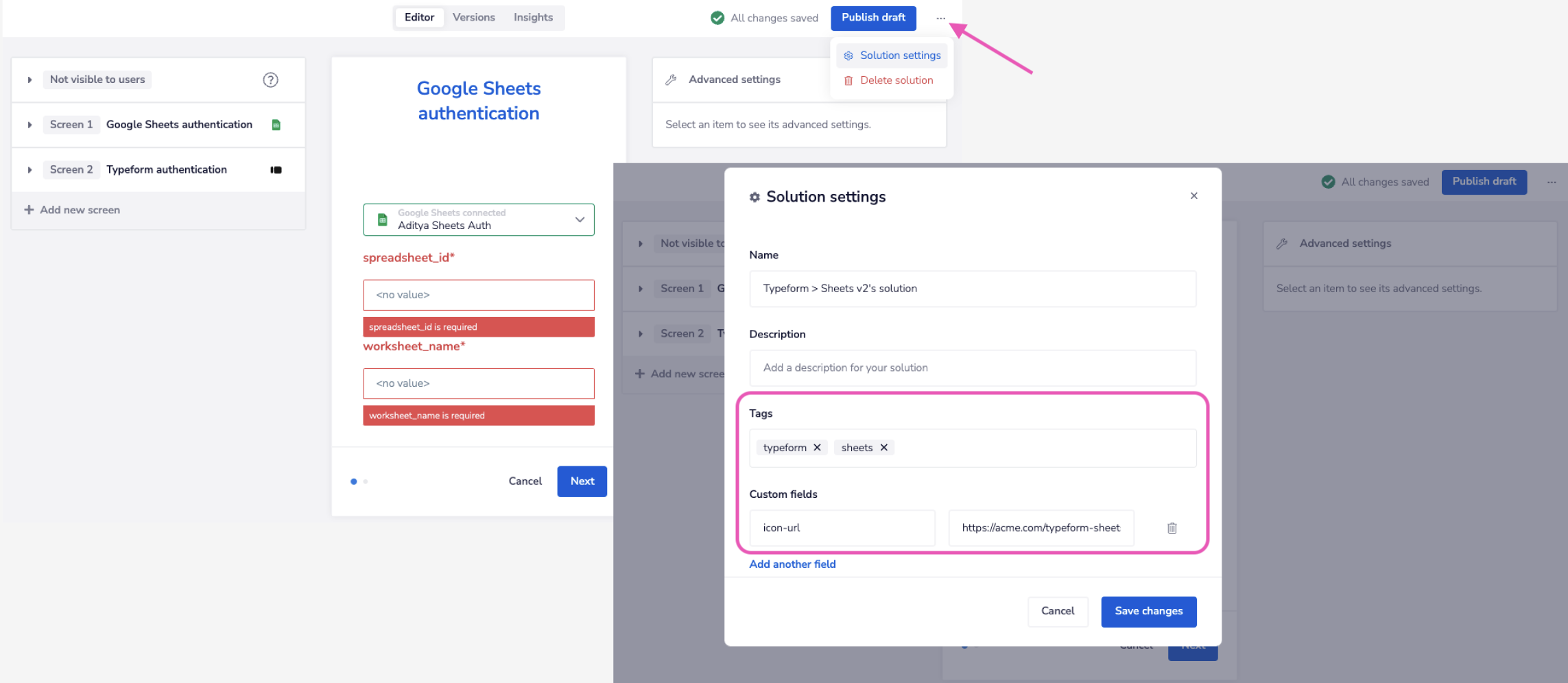Click the Publish draft button
This screenshot has height=683, width=1568.
(x=873, y=18)
